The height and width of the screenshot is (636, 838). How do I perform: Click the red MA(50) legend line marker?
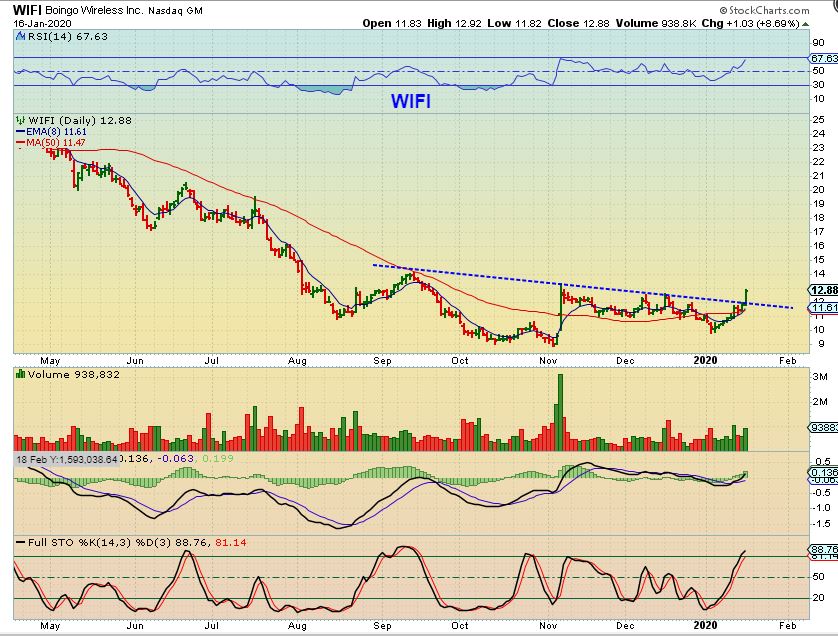click(x=20, y=143)
